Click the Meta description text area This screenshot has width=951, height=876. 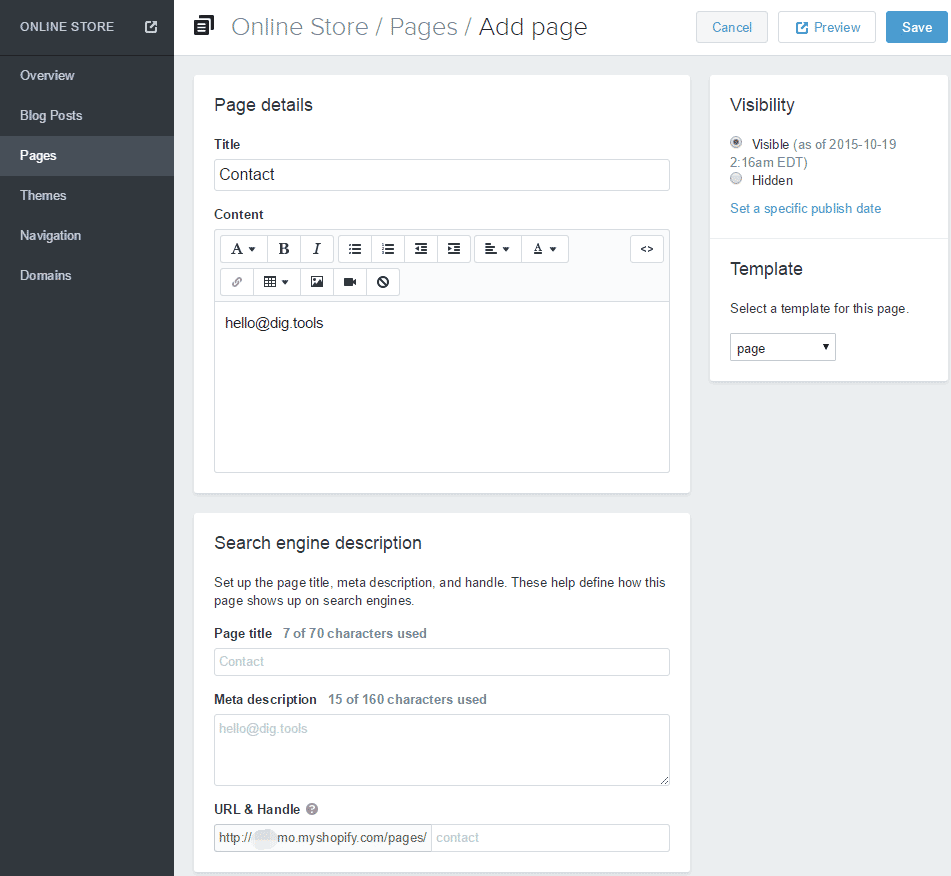(441, 749)
